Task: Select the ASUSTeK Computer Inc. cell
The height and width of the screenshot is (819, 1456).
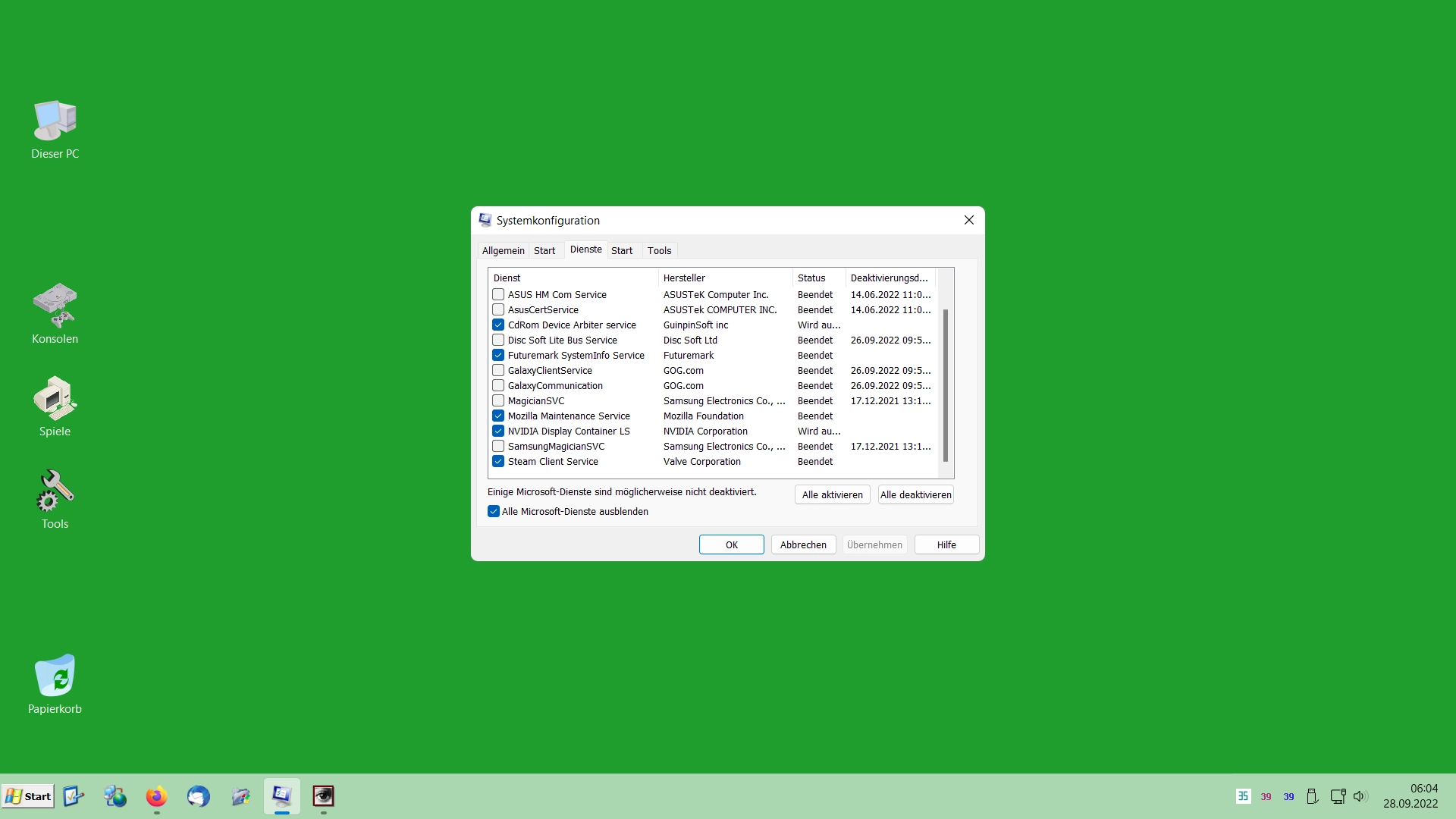Action: pyautogui.click(x=716, y=295)
